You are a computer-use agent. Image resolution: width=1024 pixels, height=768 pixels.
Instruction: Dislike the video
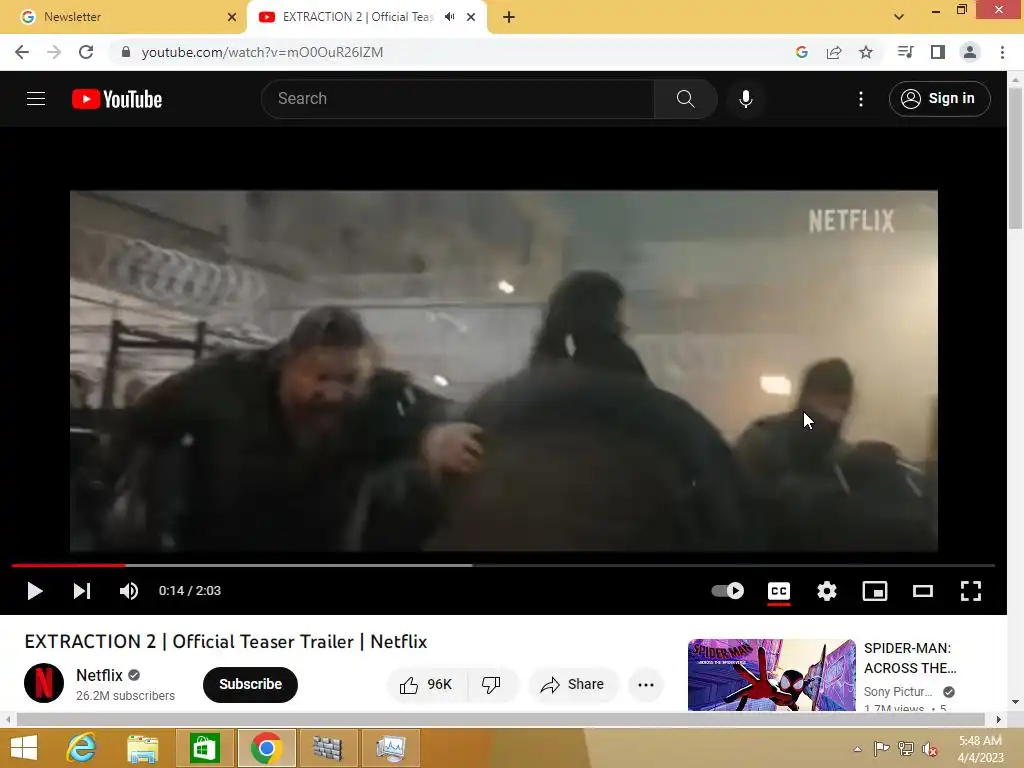pos(492,684)
